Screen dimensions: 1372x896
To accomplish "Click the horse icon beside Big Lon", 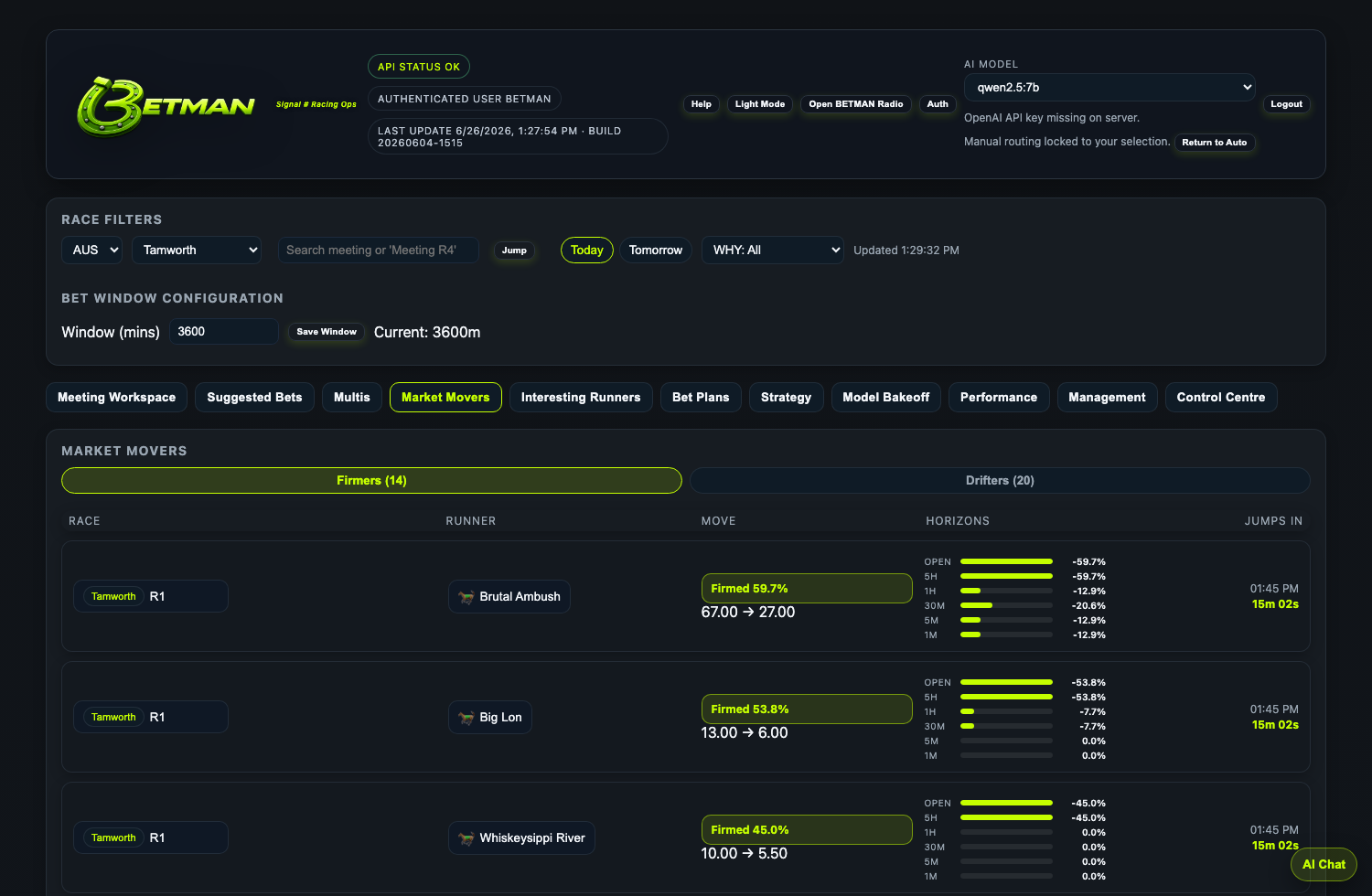I will tap(466, 718).
